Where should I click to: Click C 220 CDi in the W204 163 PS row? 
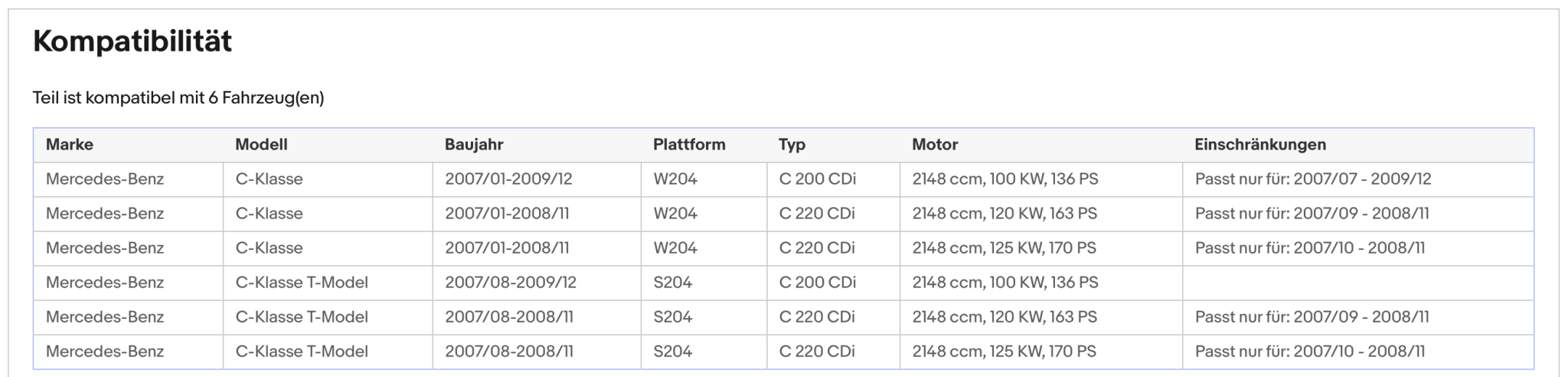click(x=817, y=214)
